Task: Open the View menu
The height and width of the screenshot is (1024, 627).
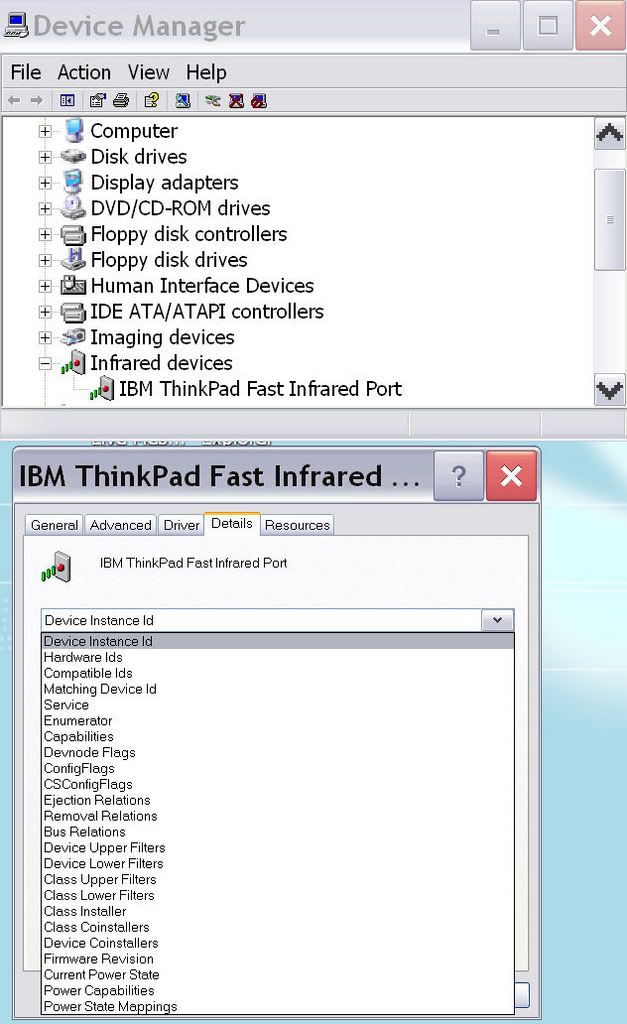Action: pyautogui.click(x=148, y=72)
